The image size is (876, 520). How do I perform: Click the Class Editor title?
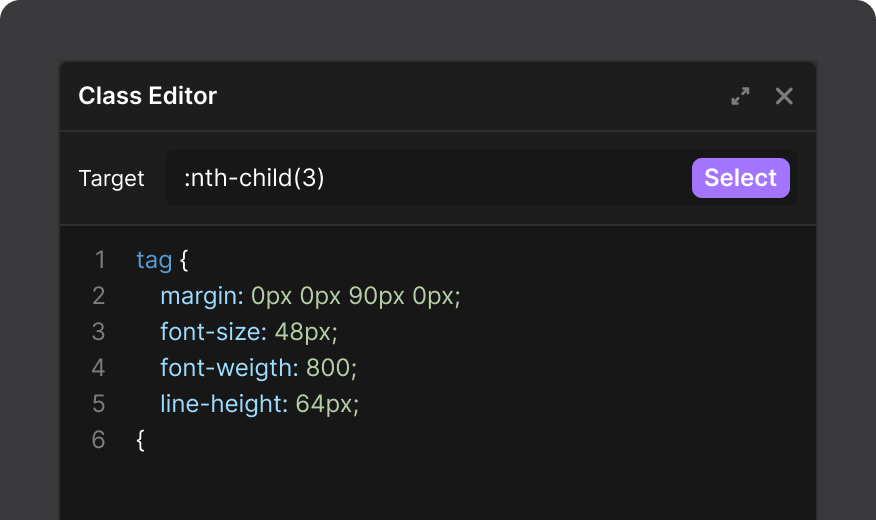[x=147, y=96]
